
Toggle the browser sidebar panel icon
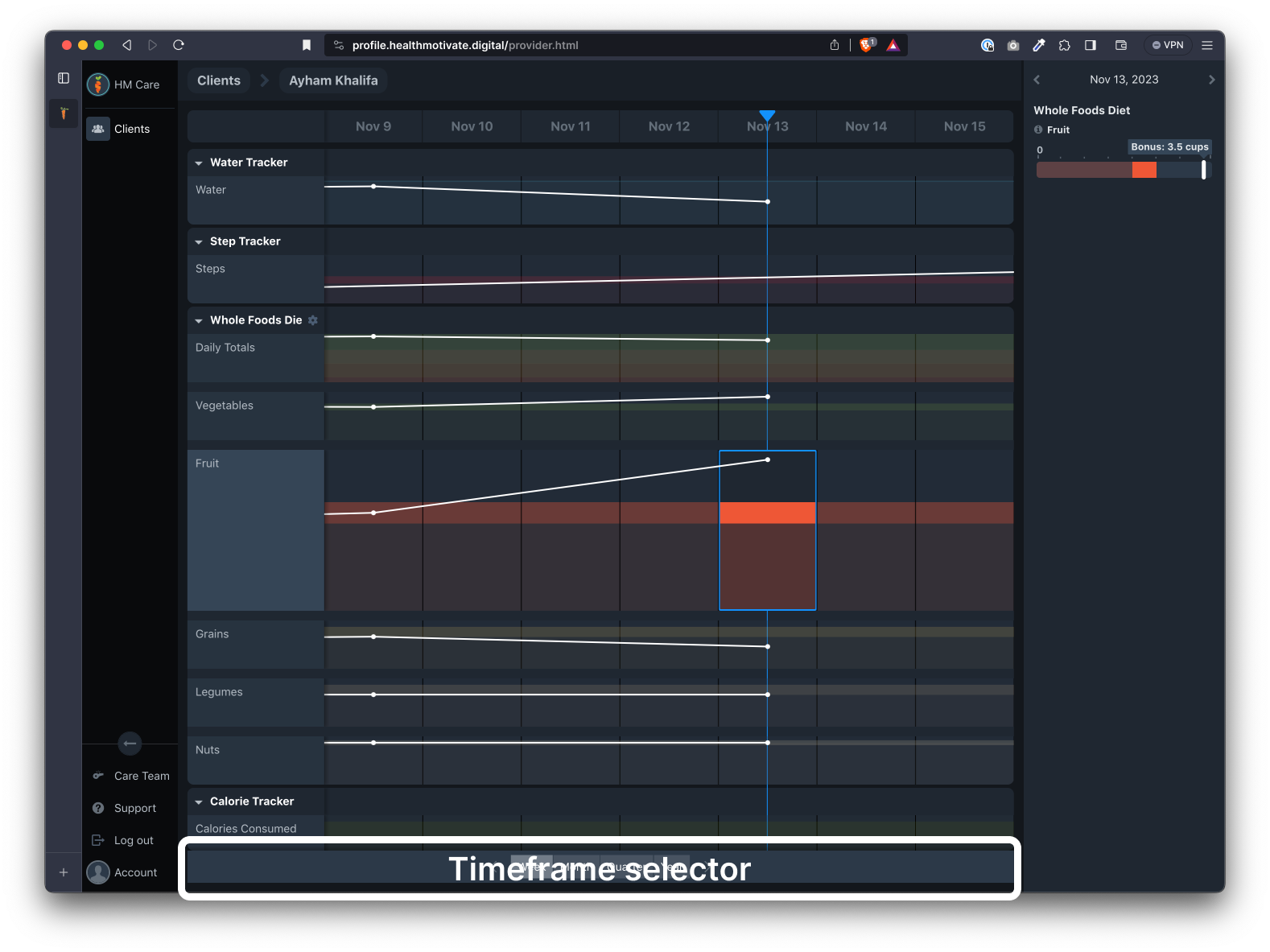(1091, 45)
